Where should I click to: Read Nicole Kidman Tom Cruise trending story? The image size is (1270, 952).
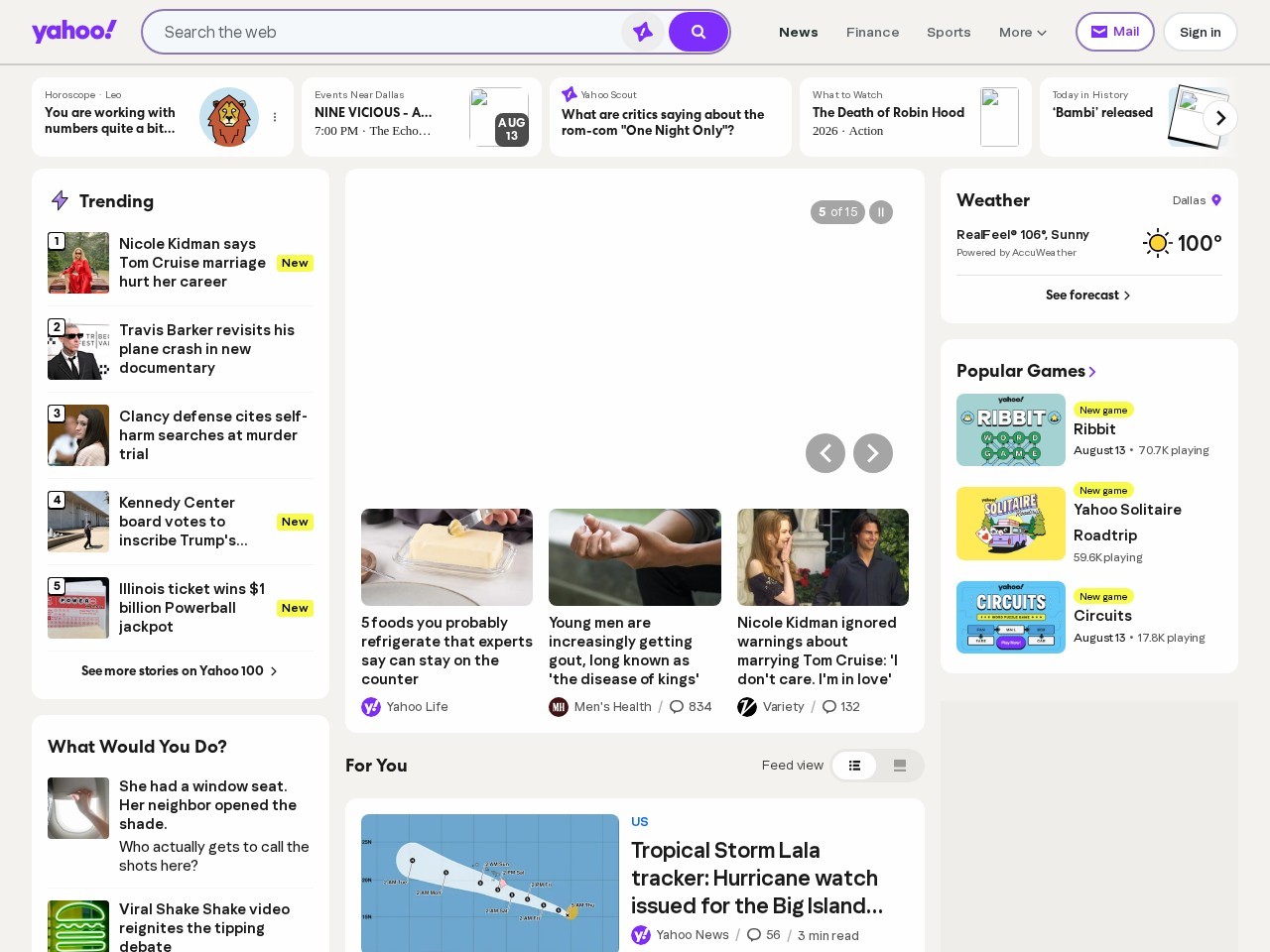click(x=192, y=263)
